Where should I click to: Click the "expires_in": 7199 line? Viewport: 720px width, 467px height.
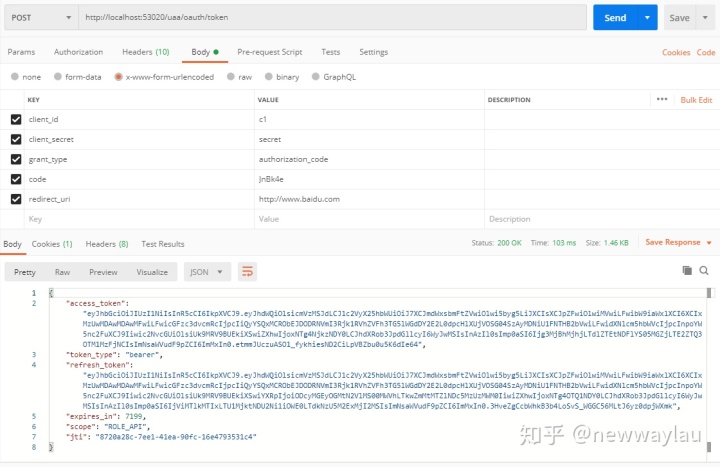tap(106, 416)
